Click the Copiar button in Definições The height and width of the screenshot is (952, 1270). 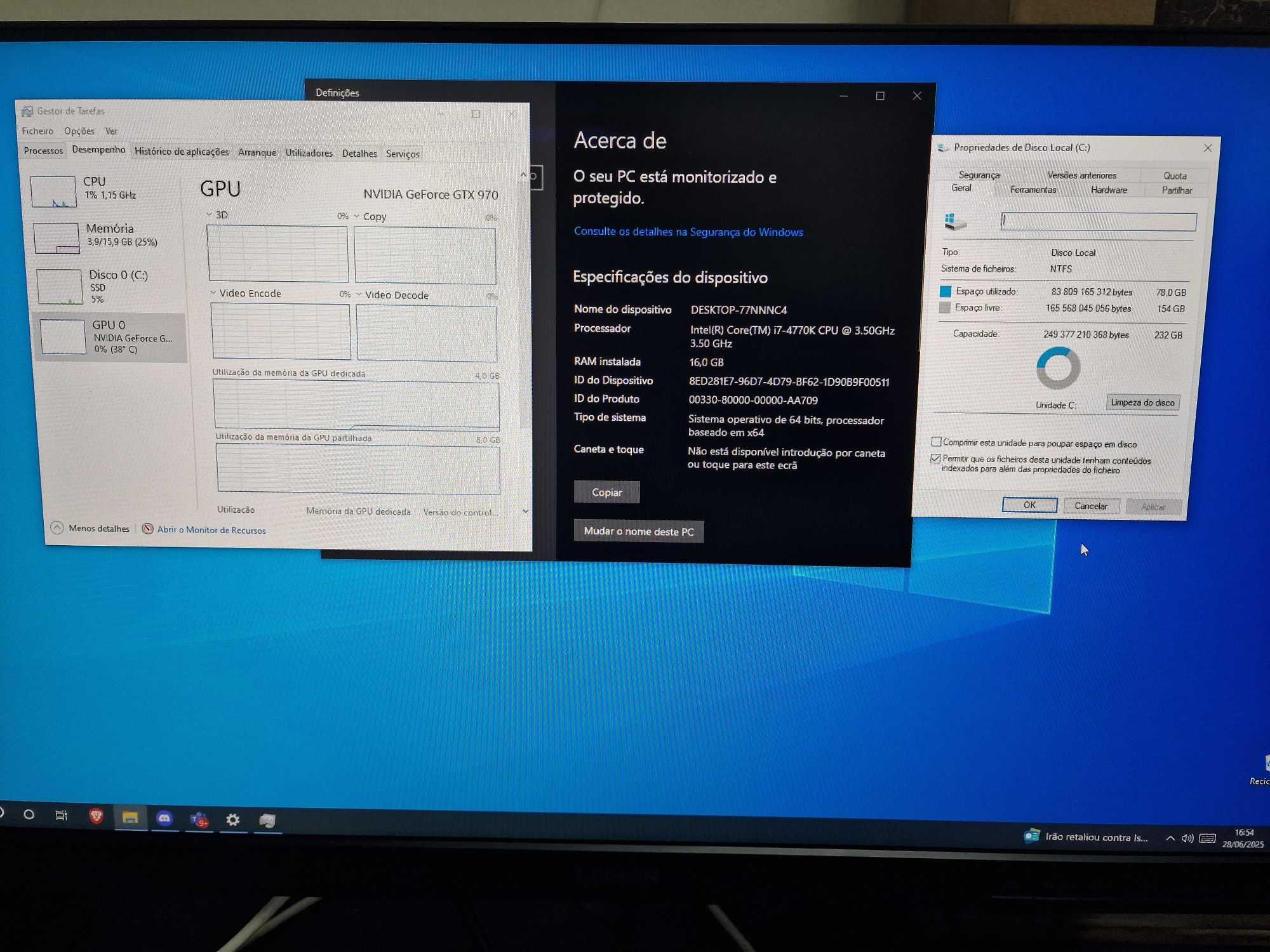click(x=606, y=492)
